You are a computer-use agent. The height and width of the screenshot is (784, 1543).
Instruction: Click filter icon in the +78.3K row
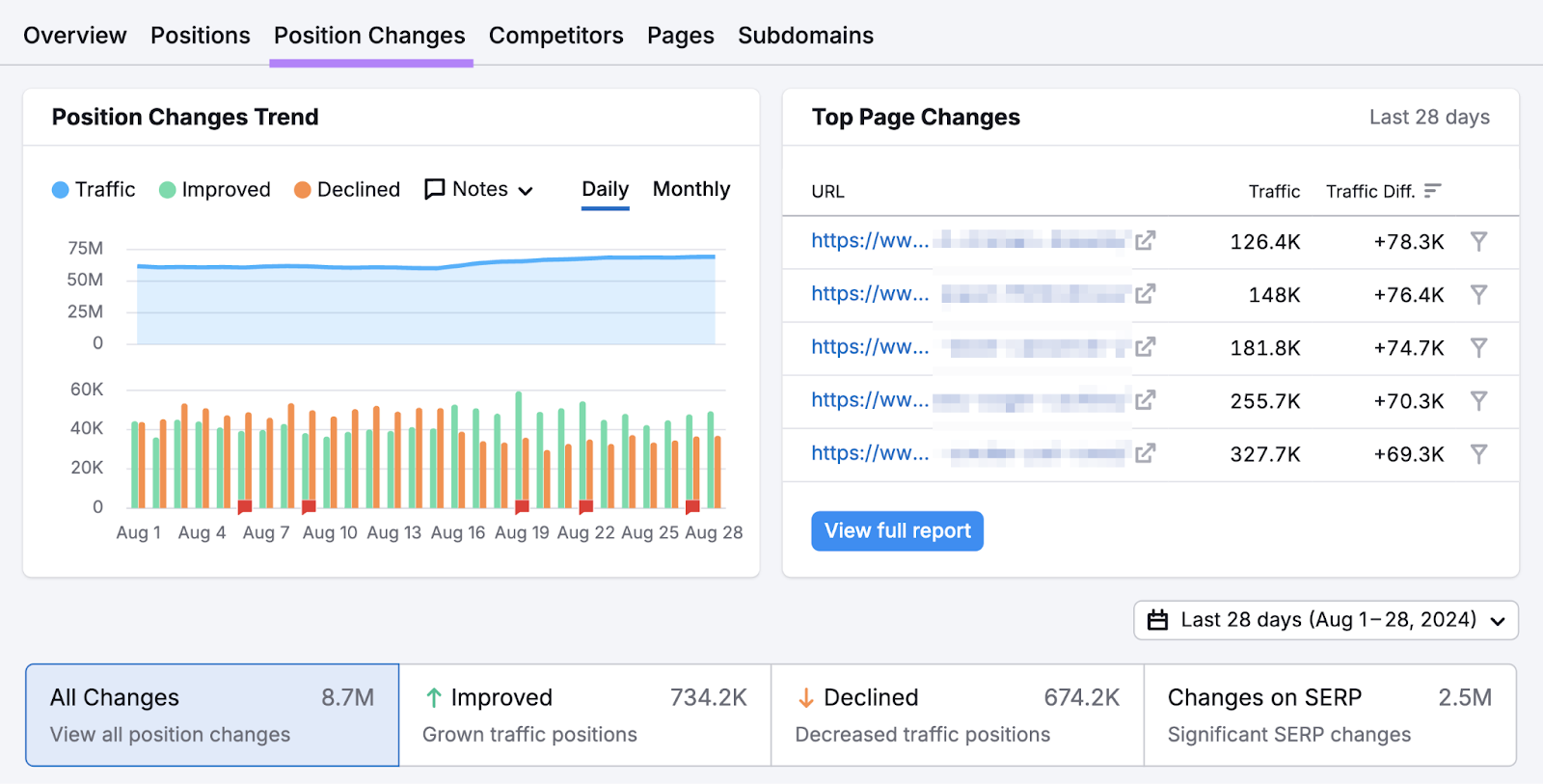(1478, 241)
